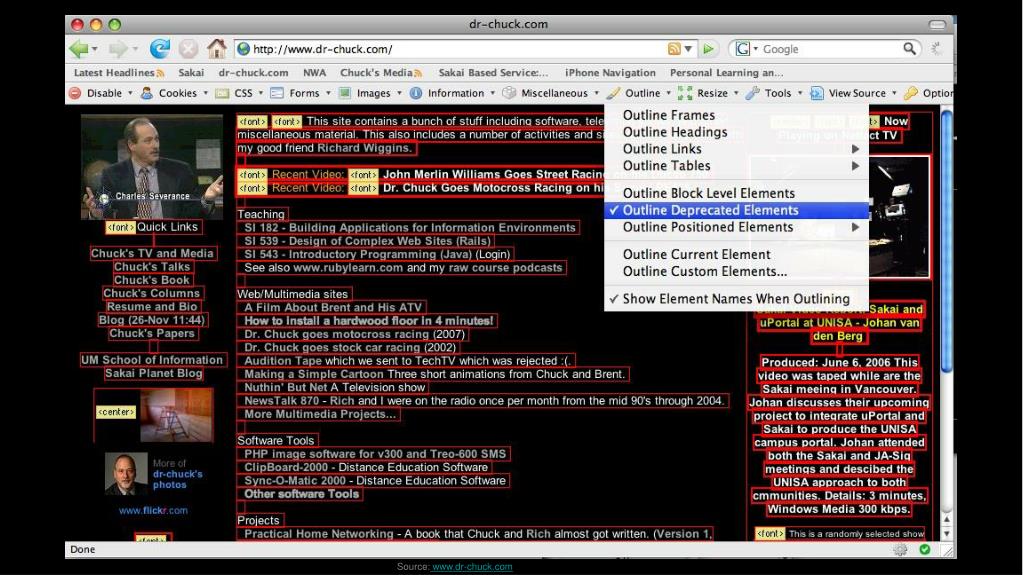
Task: Click the Charles Severance video thumbnail
Action: point(152,167)
